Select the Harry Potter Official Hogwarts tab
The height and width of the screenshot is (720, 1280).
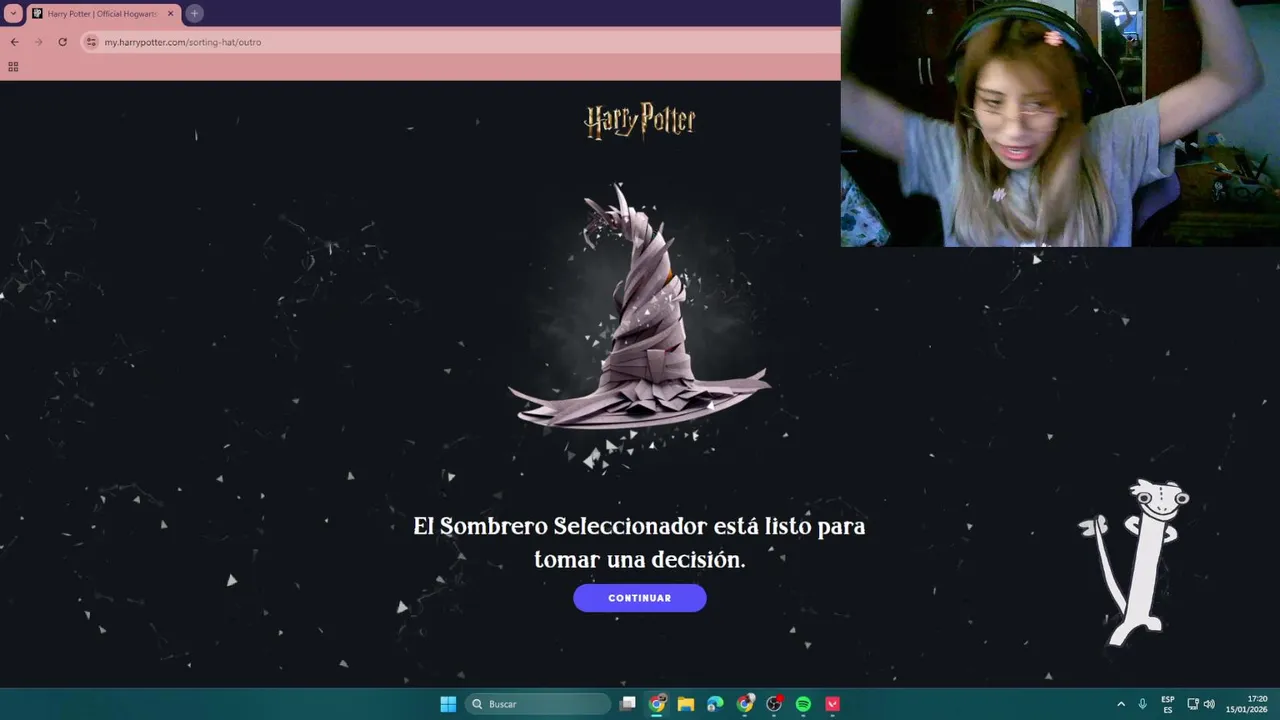coord(102,14)
